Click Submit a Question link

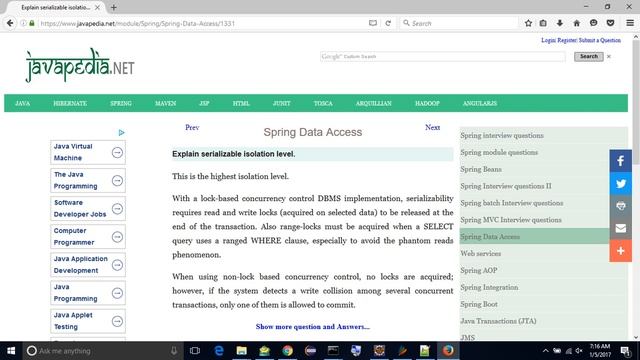click(x=600, y=40)
